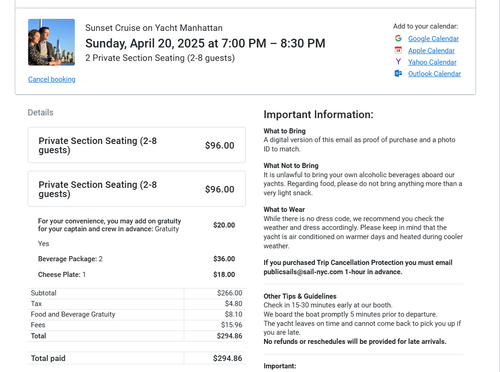500x372 pixels.
Task: Click the $20.00 gratuity amount
Action: pyautogui.click(x=224, y=225)
